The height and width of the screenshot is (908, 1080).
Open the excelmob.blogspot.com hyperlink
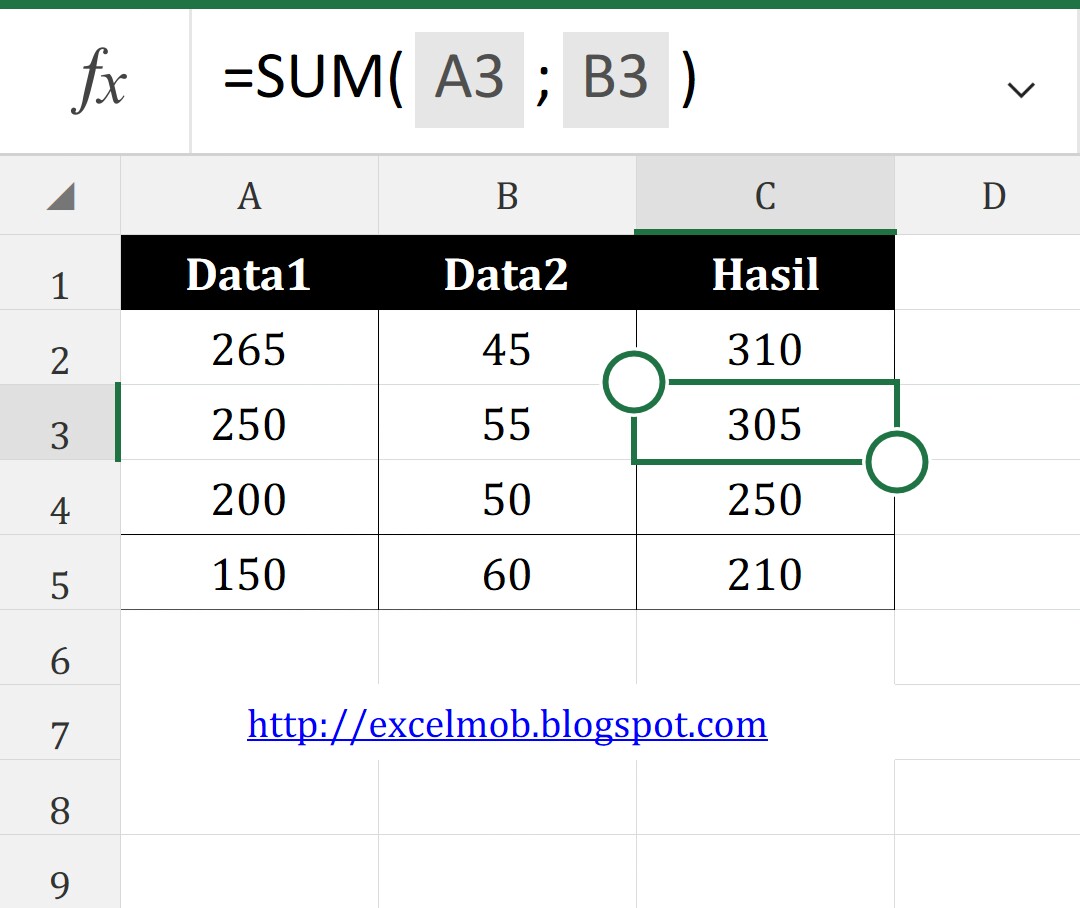[507, 724]
